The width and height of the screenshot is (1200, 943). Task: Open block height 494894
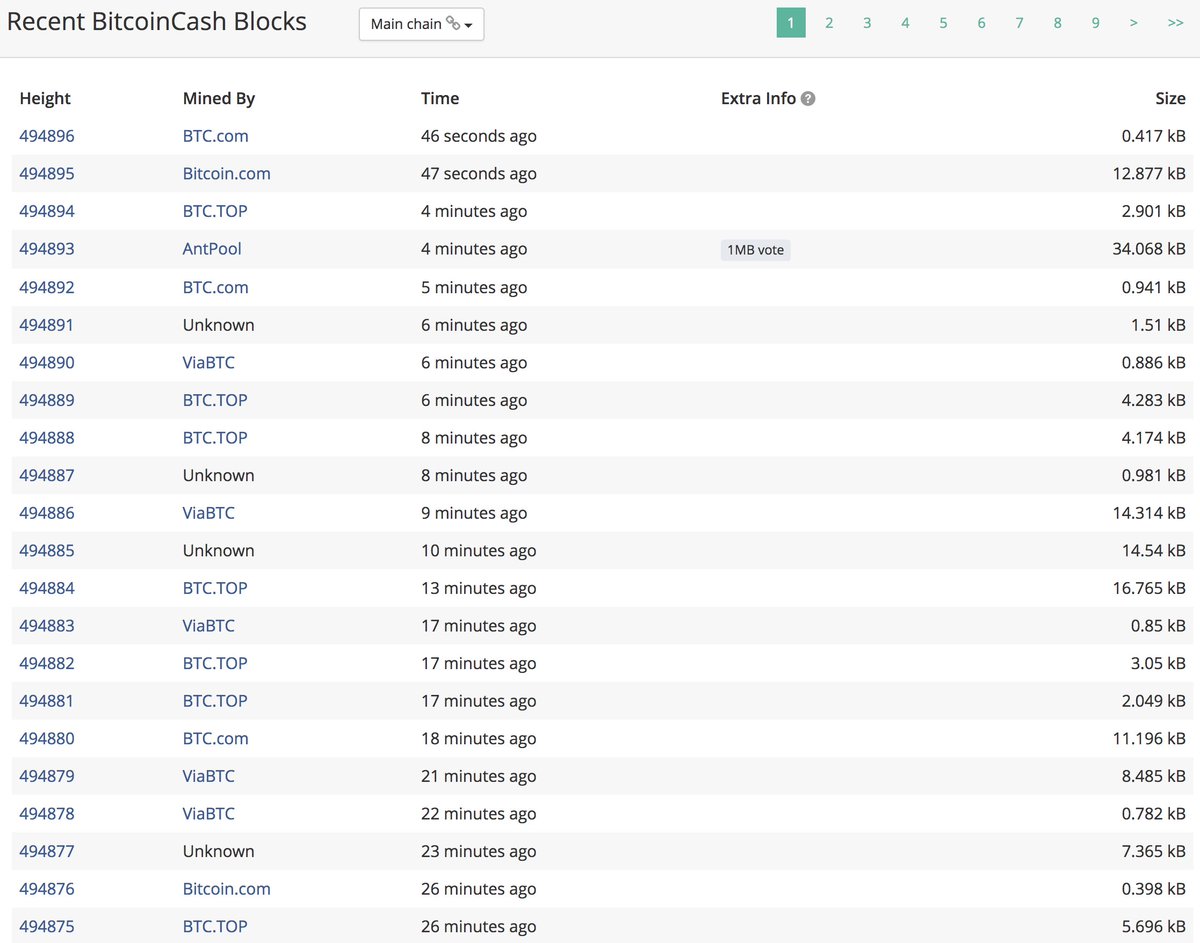tap(47, 211)
